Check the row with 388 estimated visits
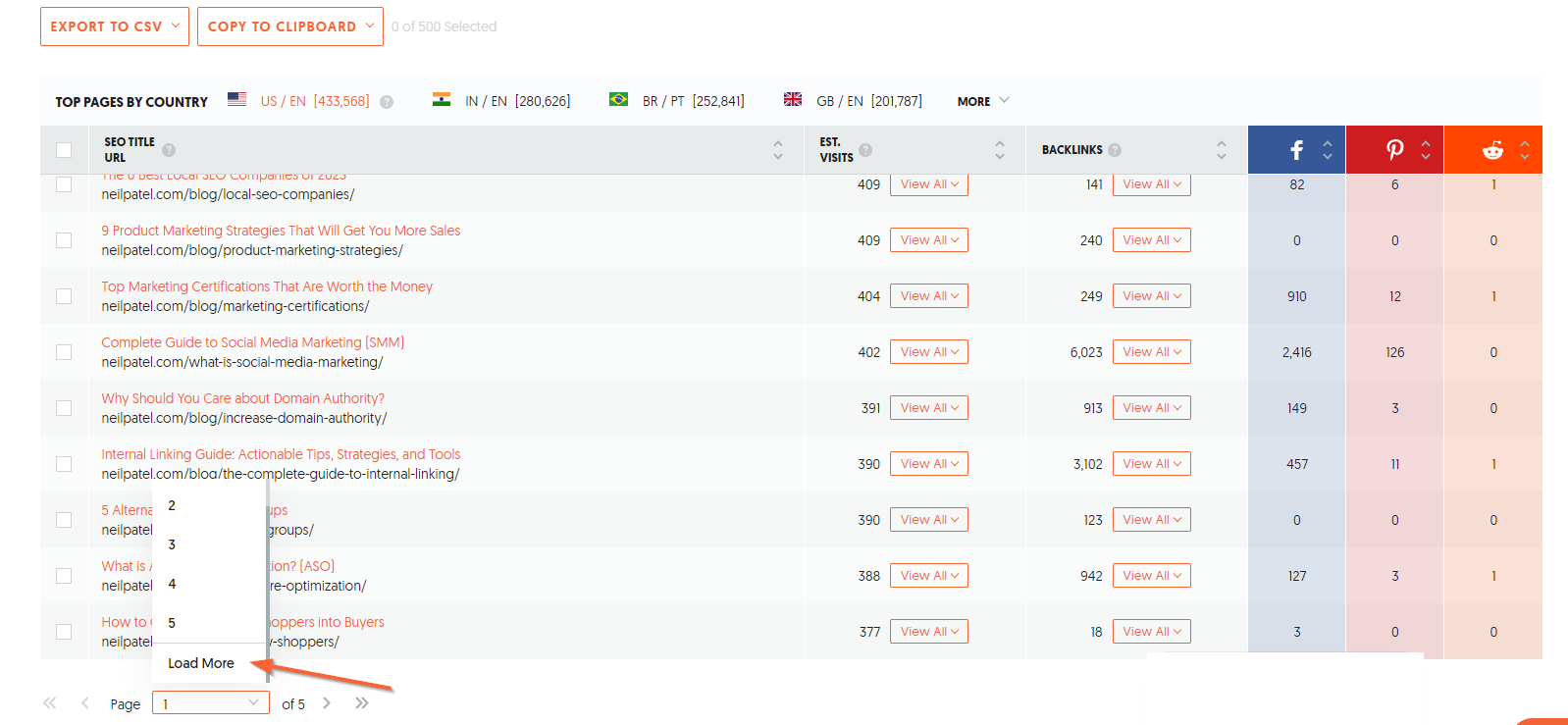This screenshot has height=725, width=1568. 64,576
